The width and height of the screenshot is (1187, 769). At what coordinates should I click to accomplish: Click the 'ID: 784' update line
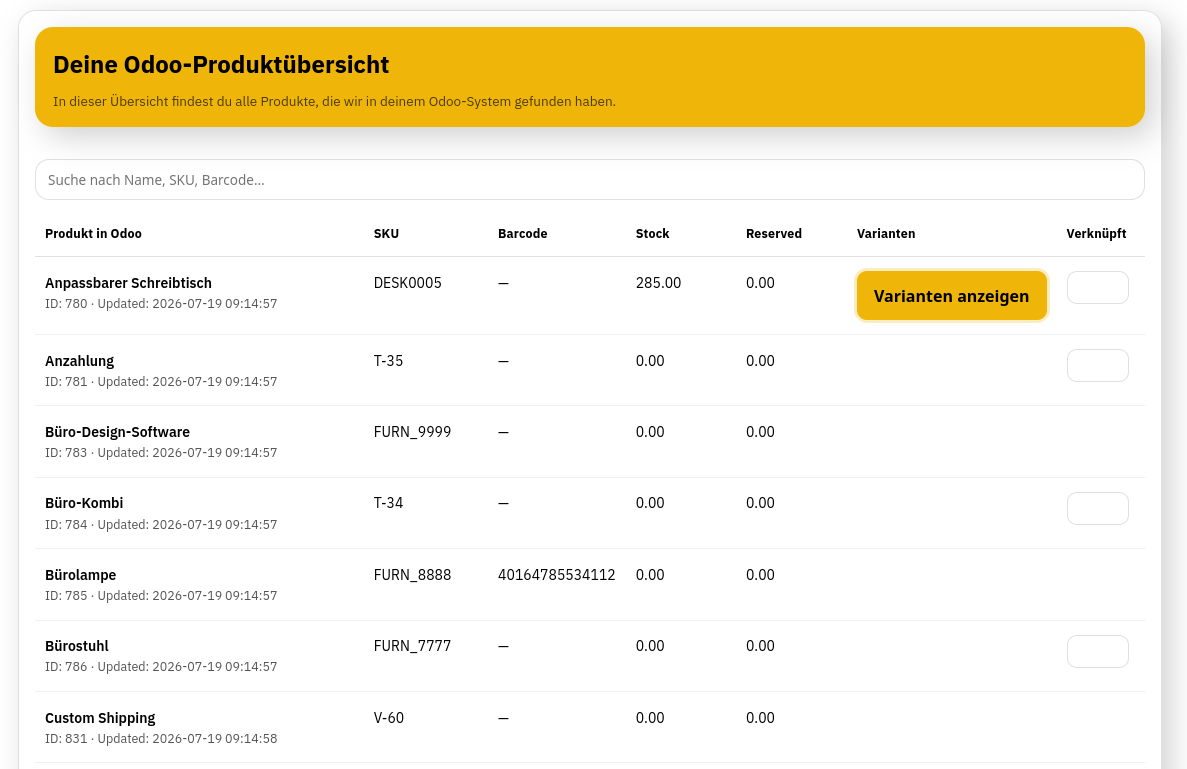tap(161, 525)
